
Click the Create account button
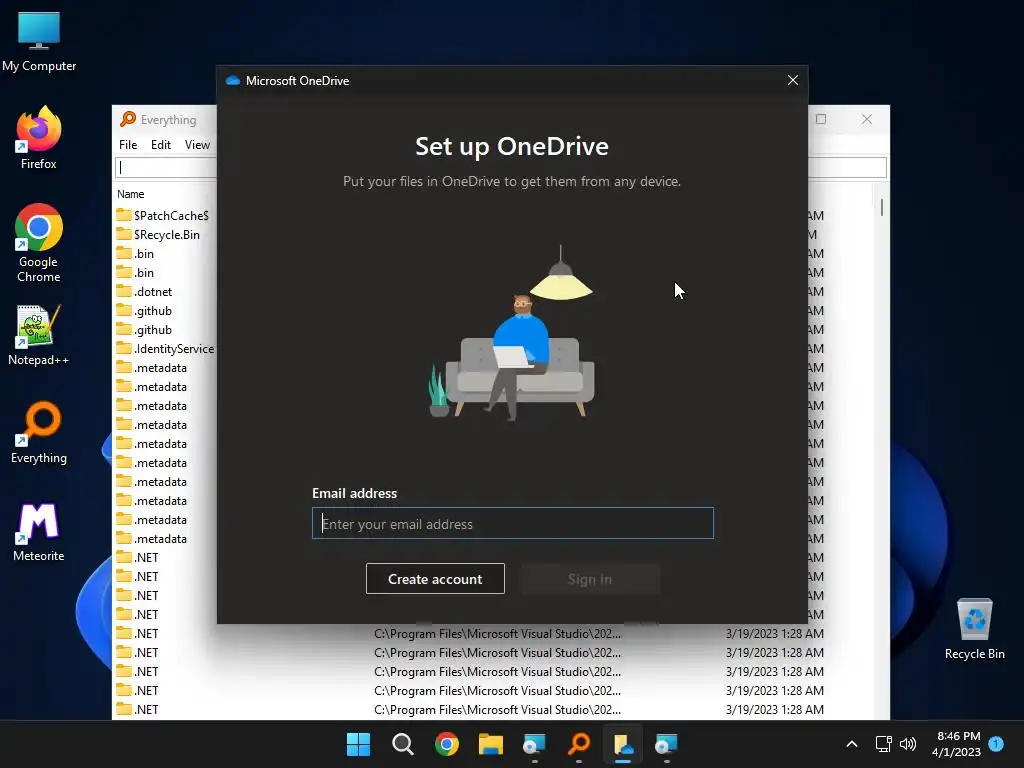435,579
